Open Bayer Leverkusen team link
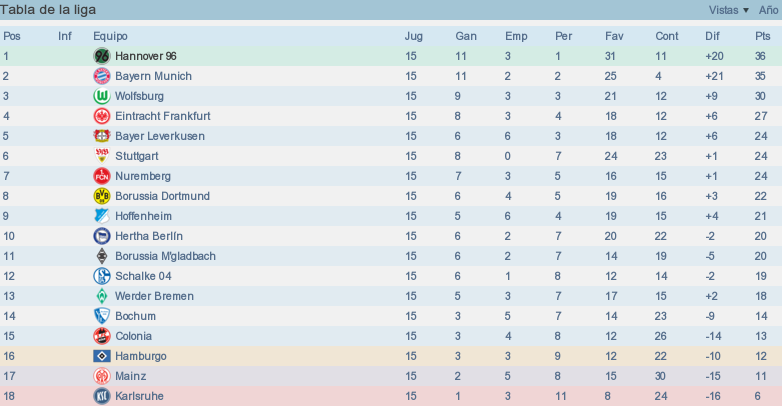782x406 pixels. (x=160, y=136)
